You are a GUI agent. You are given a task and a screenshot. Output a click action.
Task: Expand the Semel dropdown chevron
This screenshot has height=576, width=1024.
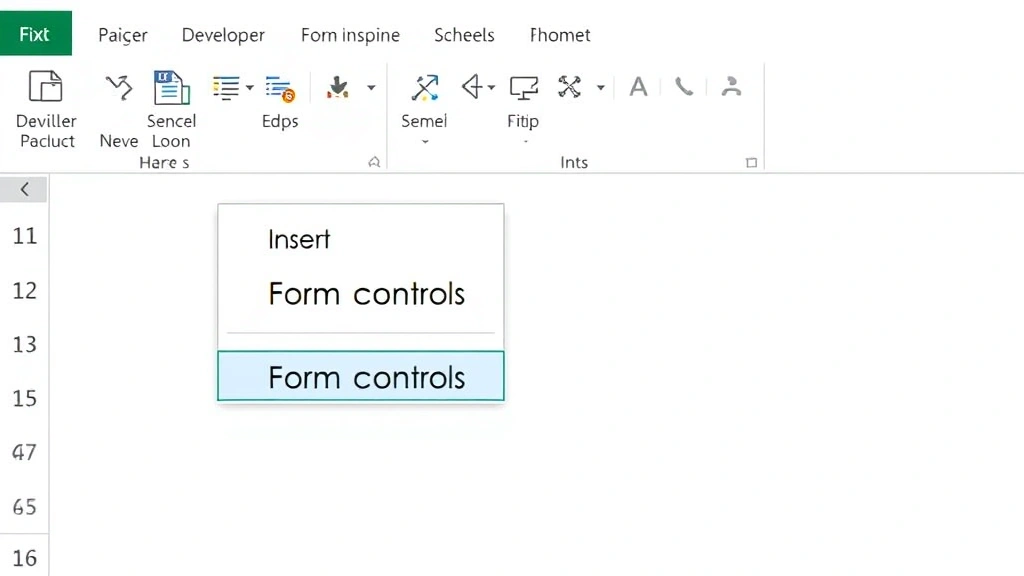[x=424, y=140]
